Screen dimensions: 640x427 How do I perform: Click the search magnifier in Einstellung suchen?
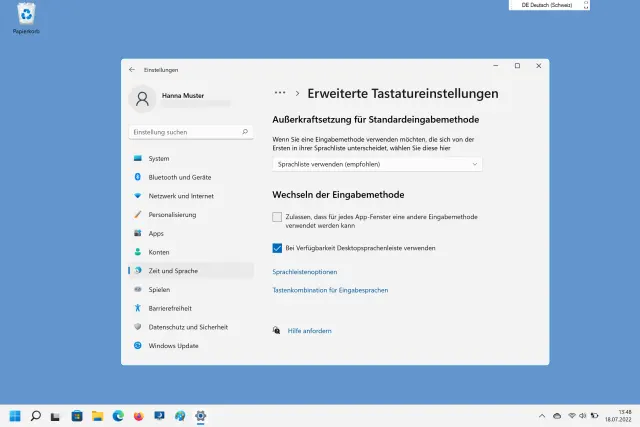245,132
